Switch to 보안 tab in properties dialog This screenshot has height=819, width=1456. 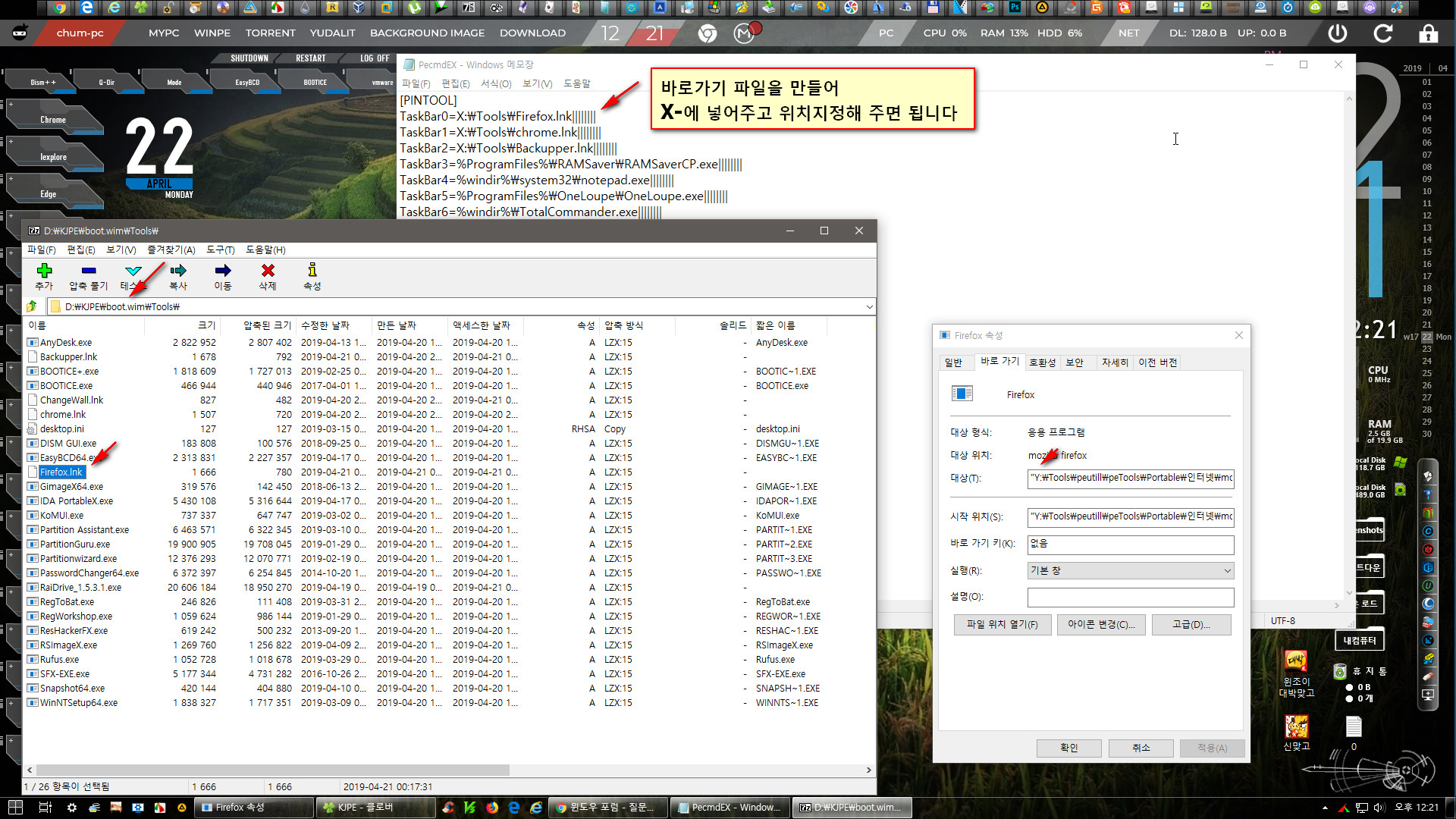tap(1075, 362)
